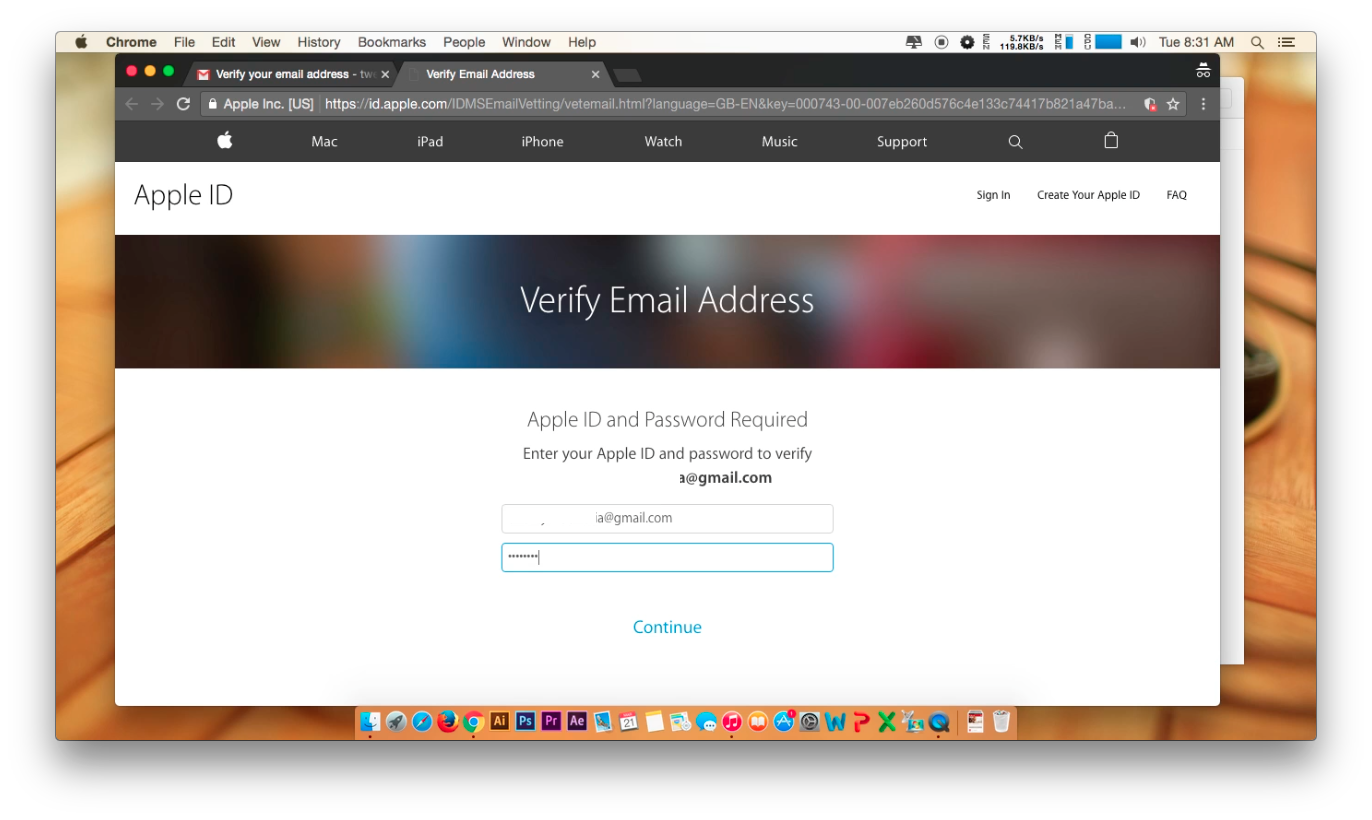Screen dimensions: 1372x820
Task: Open the App Store from the dock
Action: [784, 721]
